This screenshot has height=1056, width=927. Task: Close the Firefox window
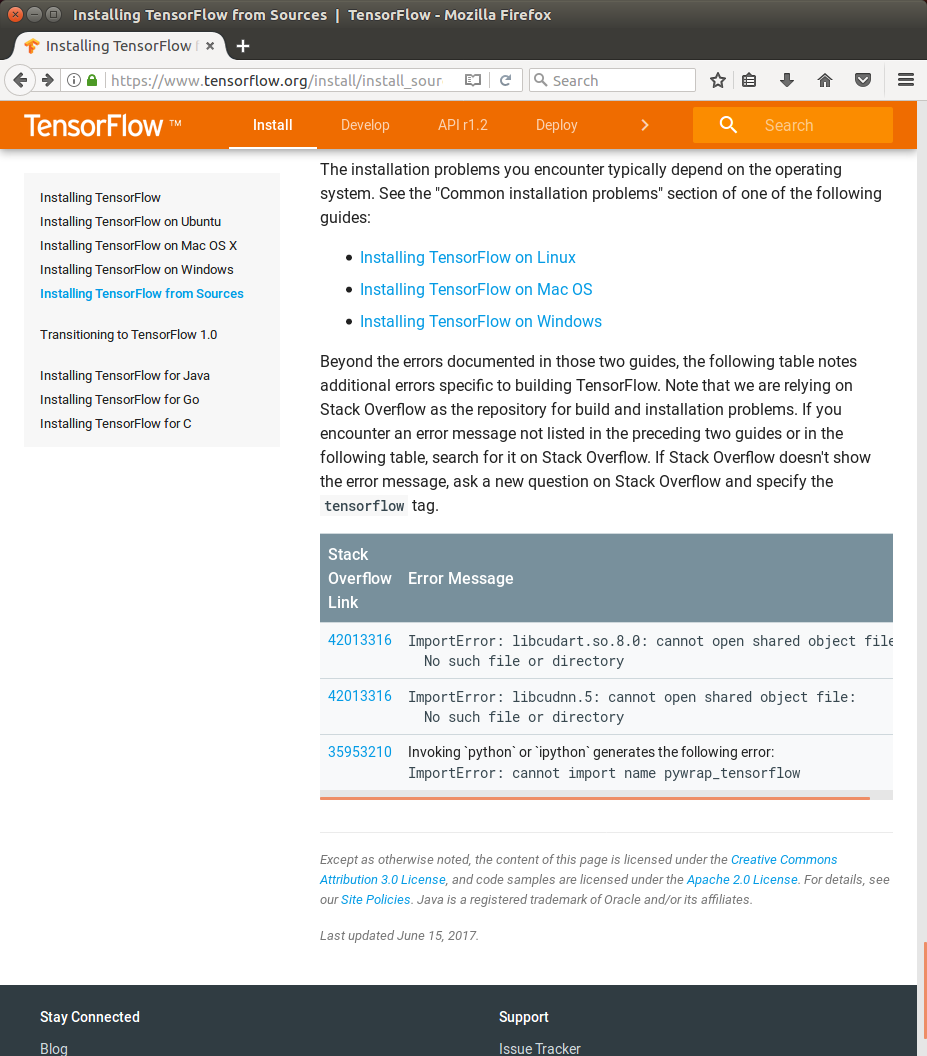tap(15, 14)
